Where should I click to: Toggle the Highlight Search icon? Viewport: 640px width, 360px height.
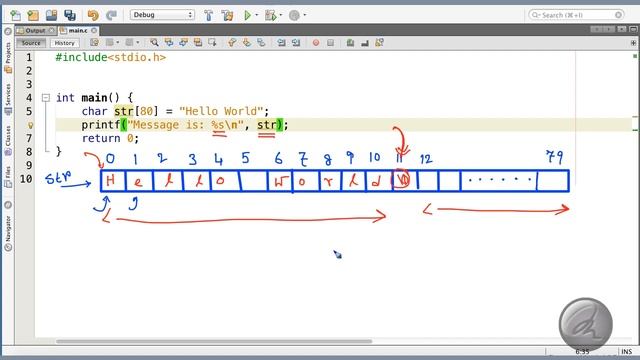[x=198, y=42]
